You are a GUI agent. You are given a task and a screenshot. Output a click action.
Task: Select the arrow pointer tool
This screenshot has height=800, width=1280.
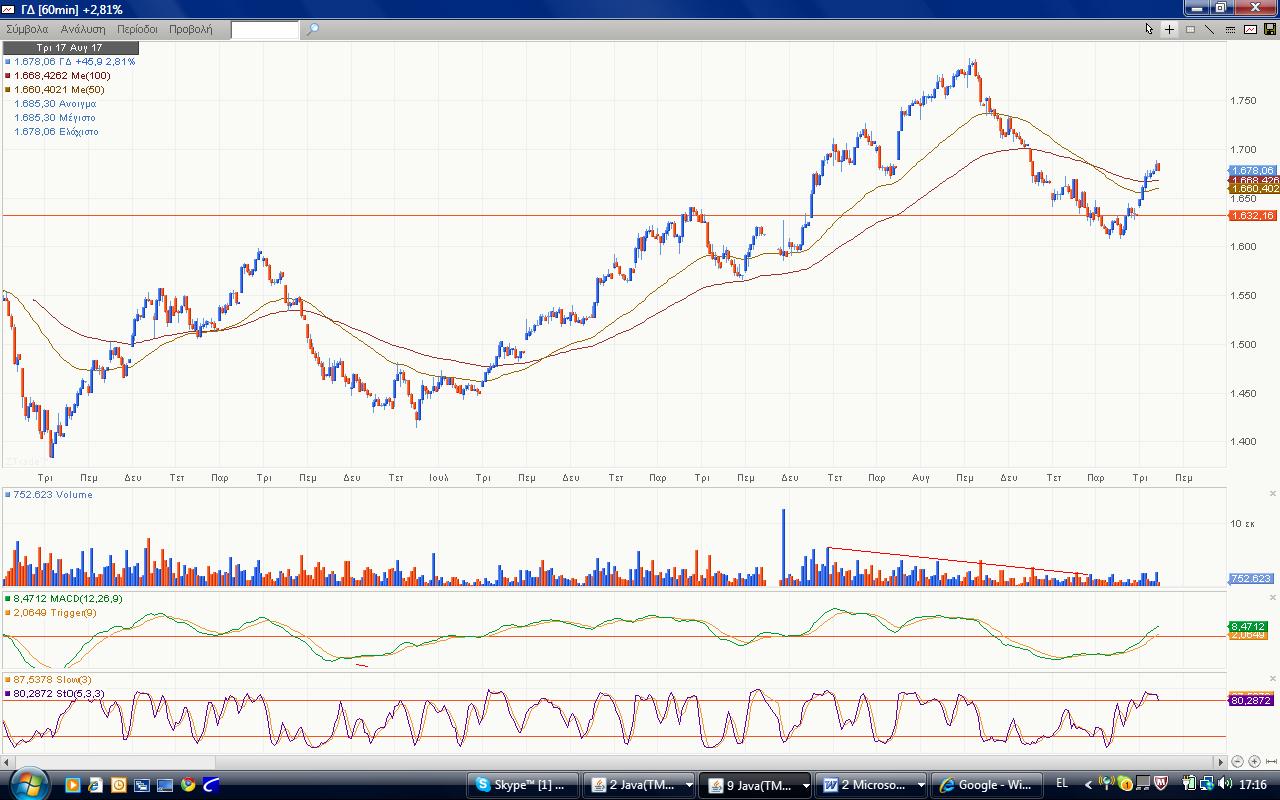1150,29
